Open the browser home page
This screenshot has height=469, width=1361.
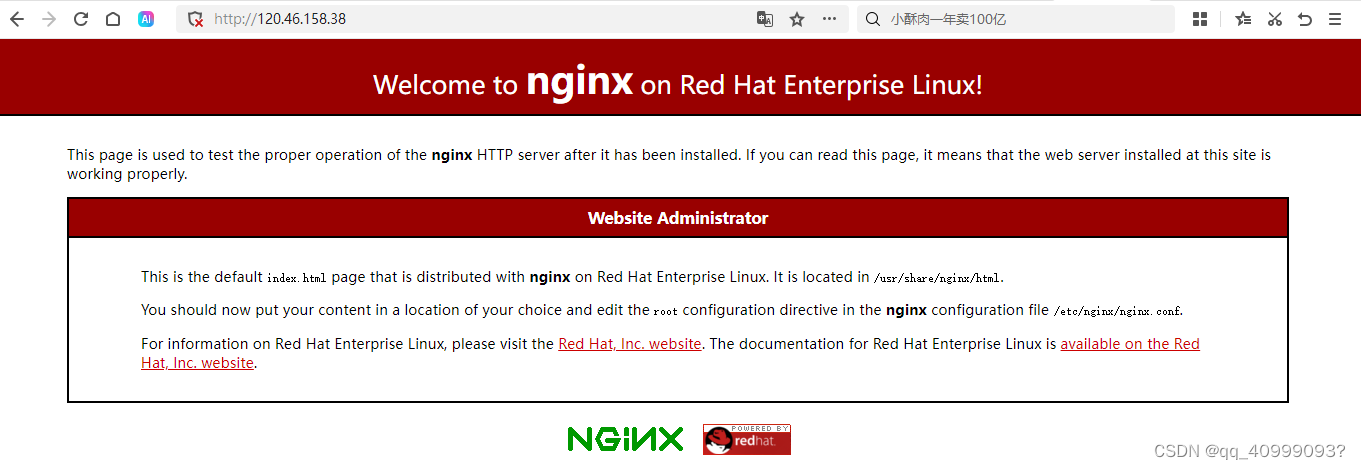(113, 19)
